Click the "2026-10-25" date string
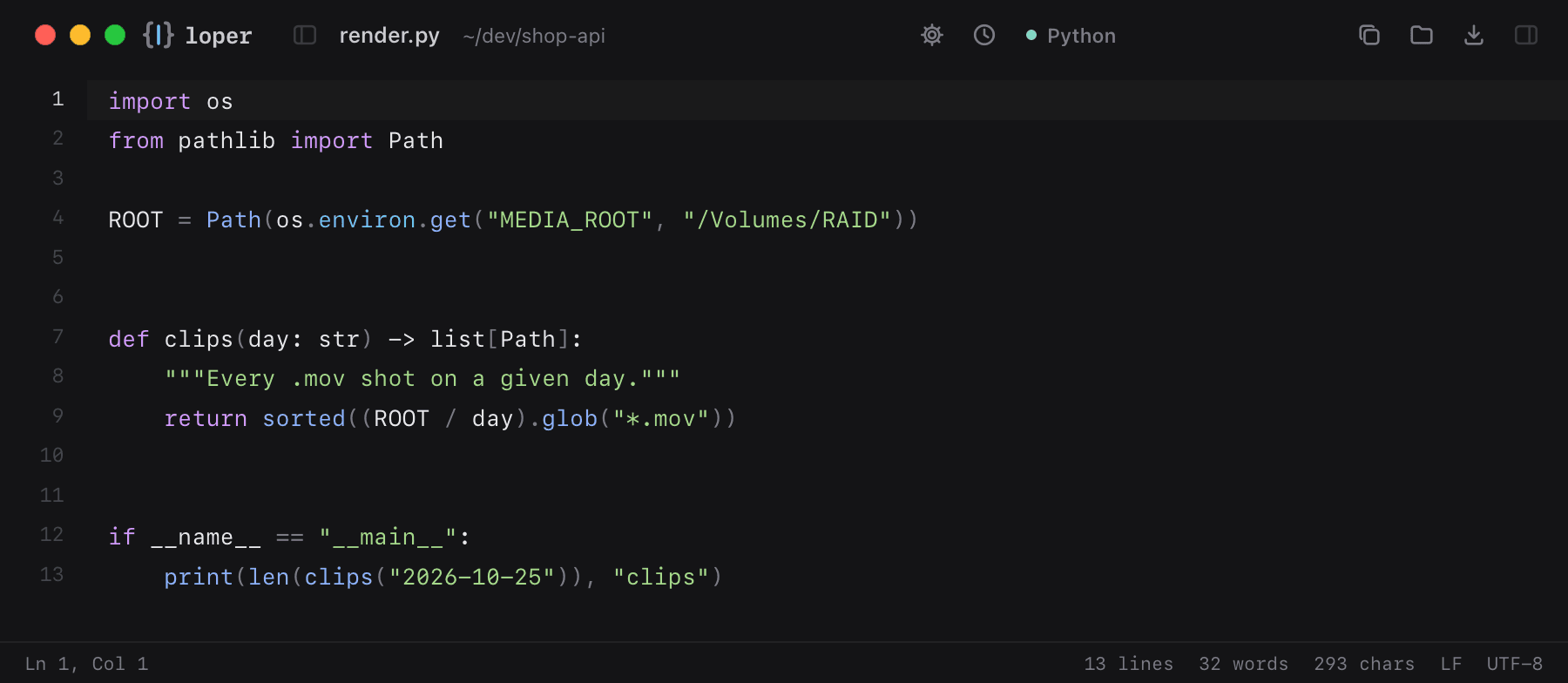 (472, 577)
